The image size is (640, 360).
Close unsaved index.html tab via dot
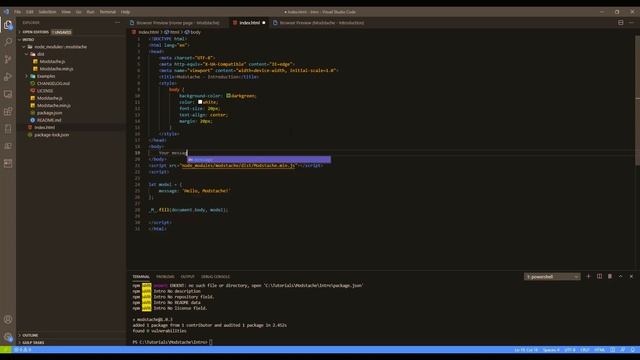coord(264,23)
